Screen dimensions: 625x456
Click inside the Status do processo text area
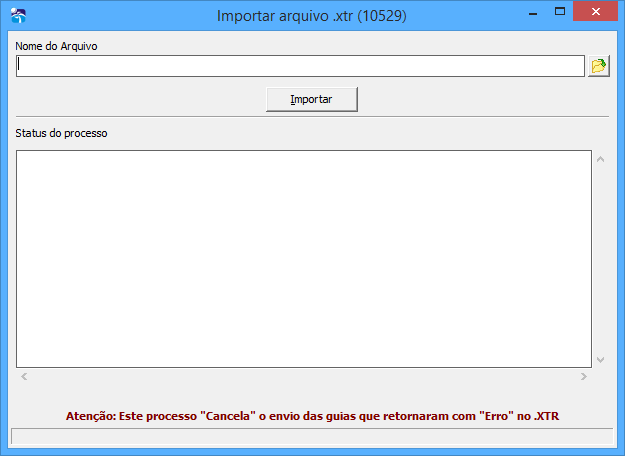pyautogui.click(x=304, y=259)
